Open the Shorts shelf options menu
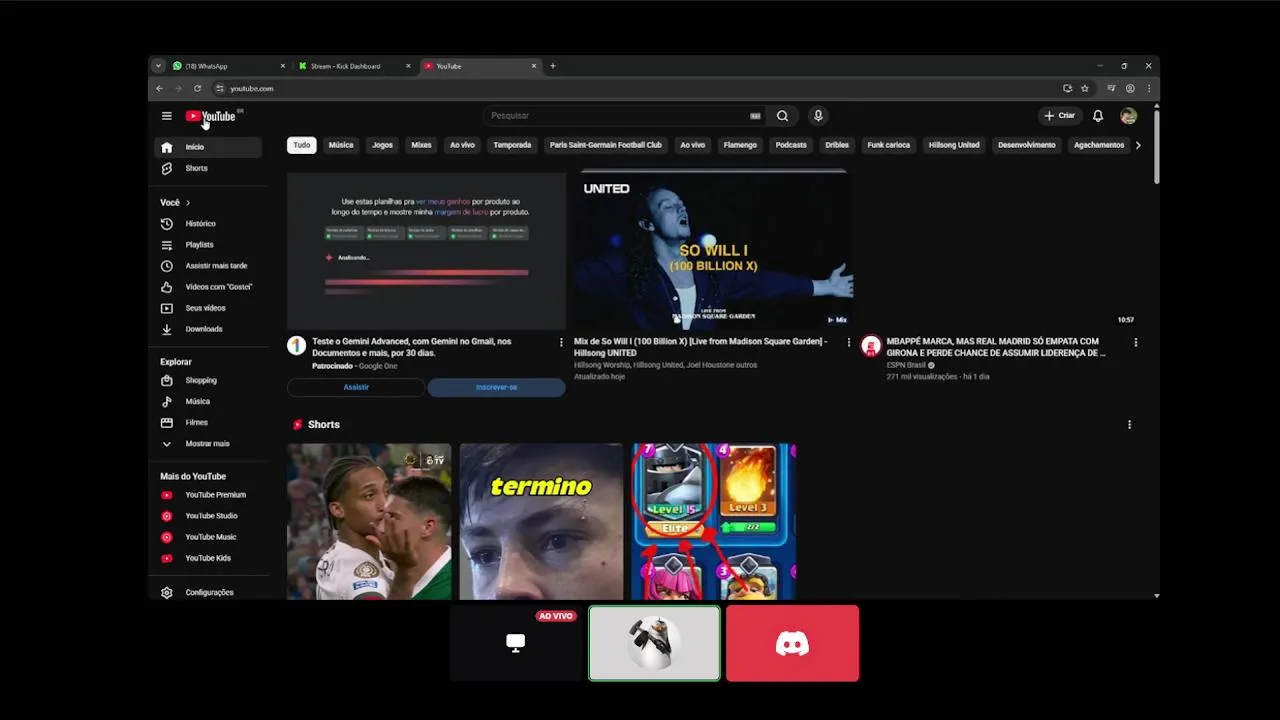Image resolution: width=1280 pixels, height=720 pixels. pyautogui.click(x=1130, y=425)
